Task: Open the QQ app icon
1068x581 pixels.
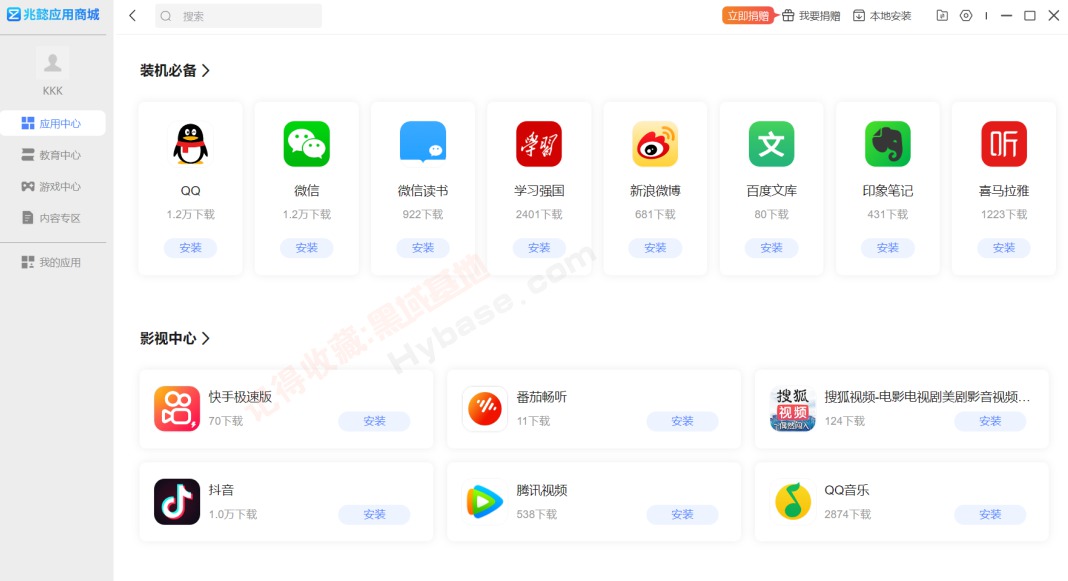Action: (190, 144)
